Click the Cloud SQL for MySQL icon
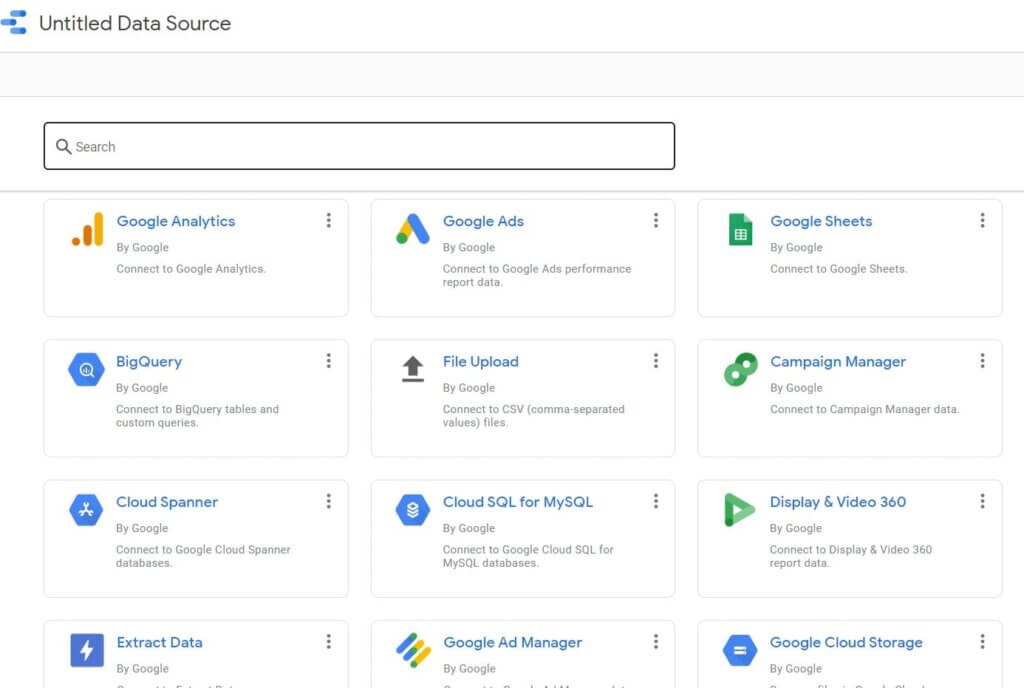The image size is (1024, 688). (x=413, y=510)
